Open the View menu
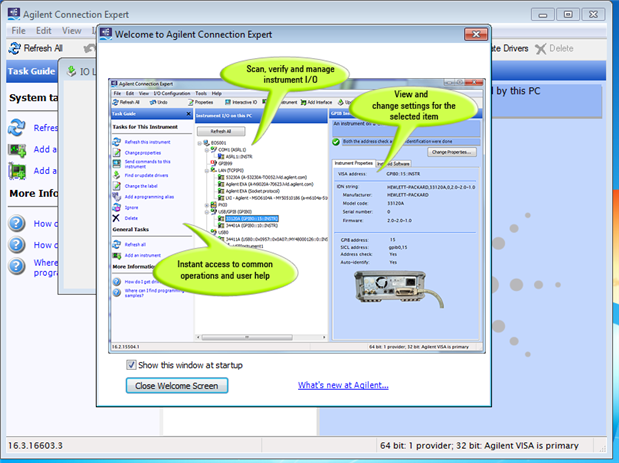619x463 pixels. point(71,31)
